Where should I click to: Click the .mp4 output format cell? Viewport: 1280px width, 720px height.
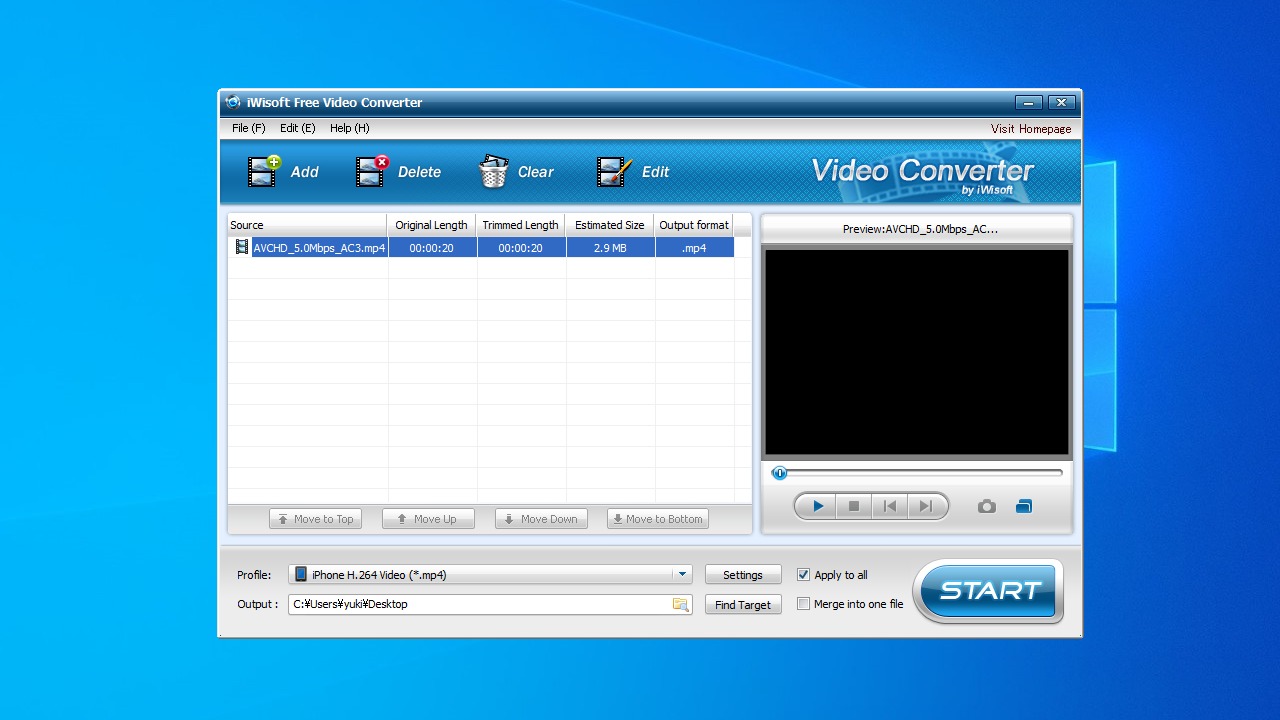coord(694,248)
